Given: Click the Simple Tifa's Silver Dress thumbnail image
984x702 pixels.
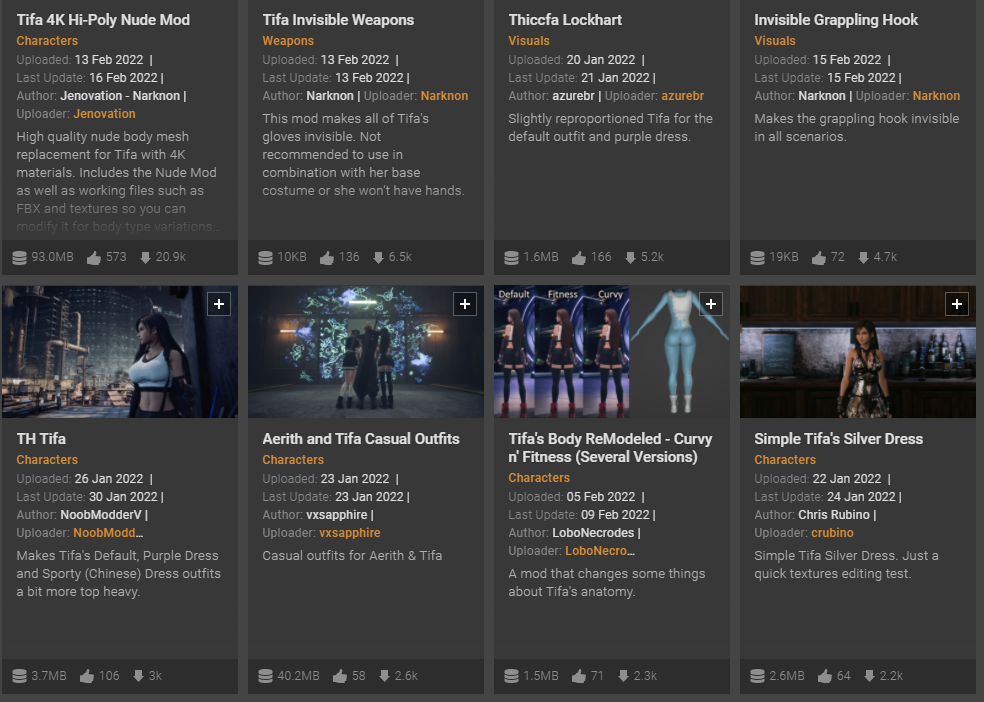Looking at the screenshot, I should (x=858, y=352).
